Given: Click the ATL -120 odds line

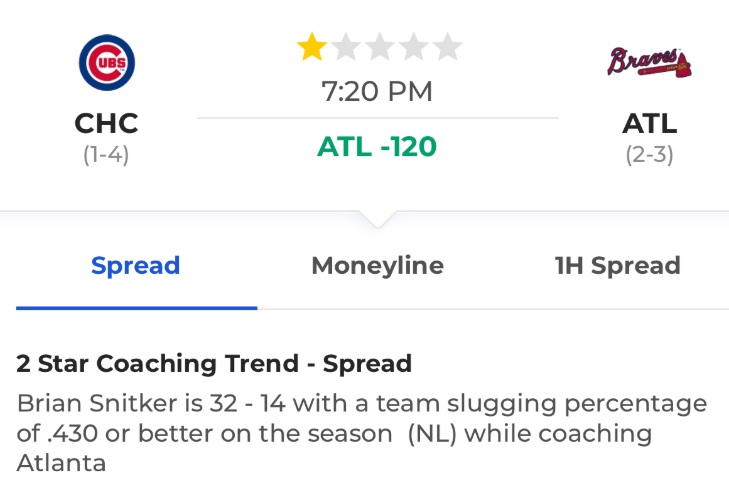Looking at the screenshot, I should coord(377,147).
